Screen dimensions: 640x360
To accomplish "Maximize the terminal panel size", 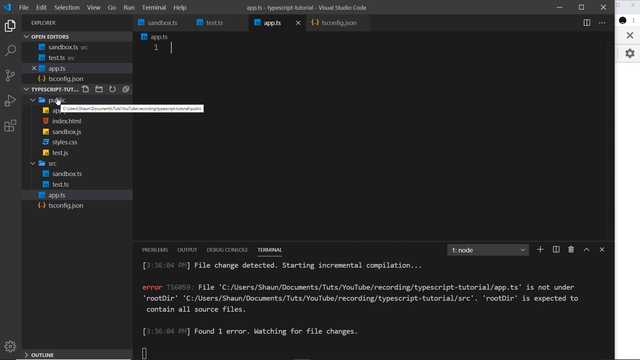I will pos(587,249).
